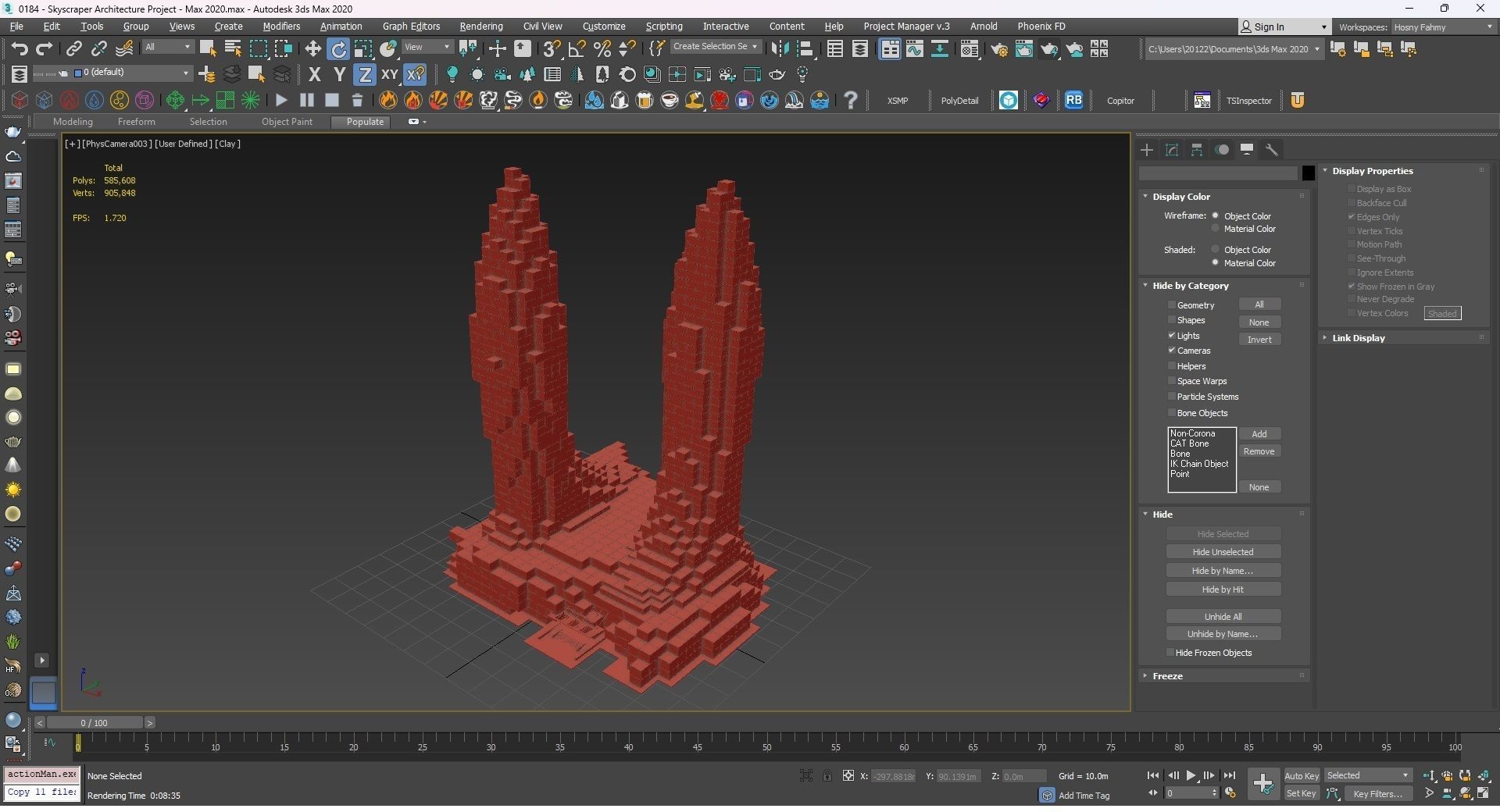Image resolution: width=1500 pixels, height=812 pixels.
Task: Toggle the Helpers hide checkbox
Action: (1172, 366)
